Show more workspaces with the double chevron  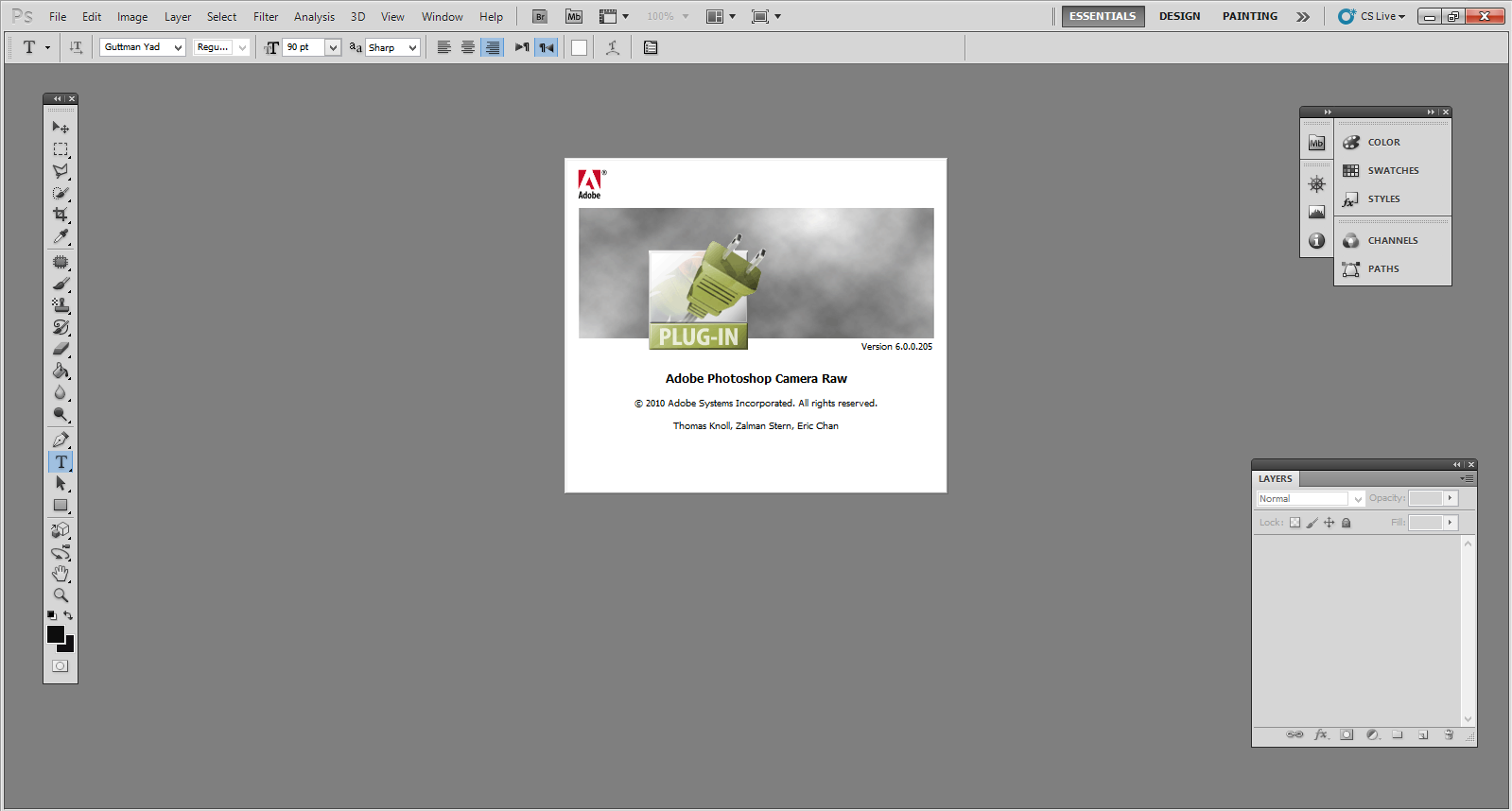[x=1303, y=16]
